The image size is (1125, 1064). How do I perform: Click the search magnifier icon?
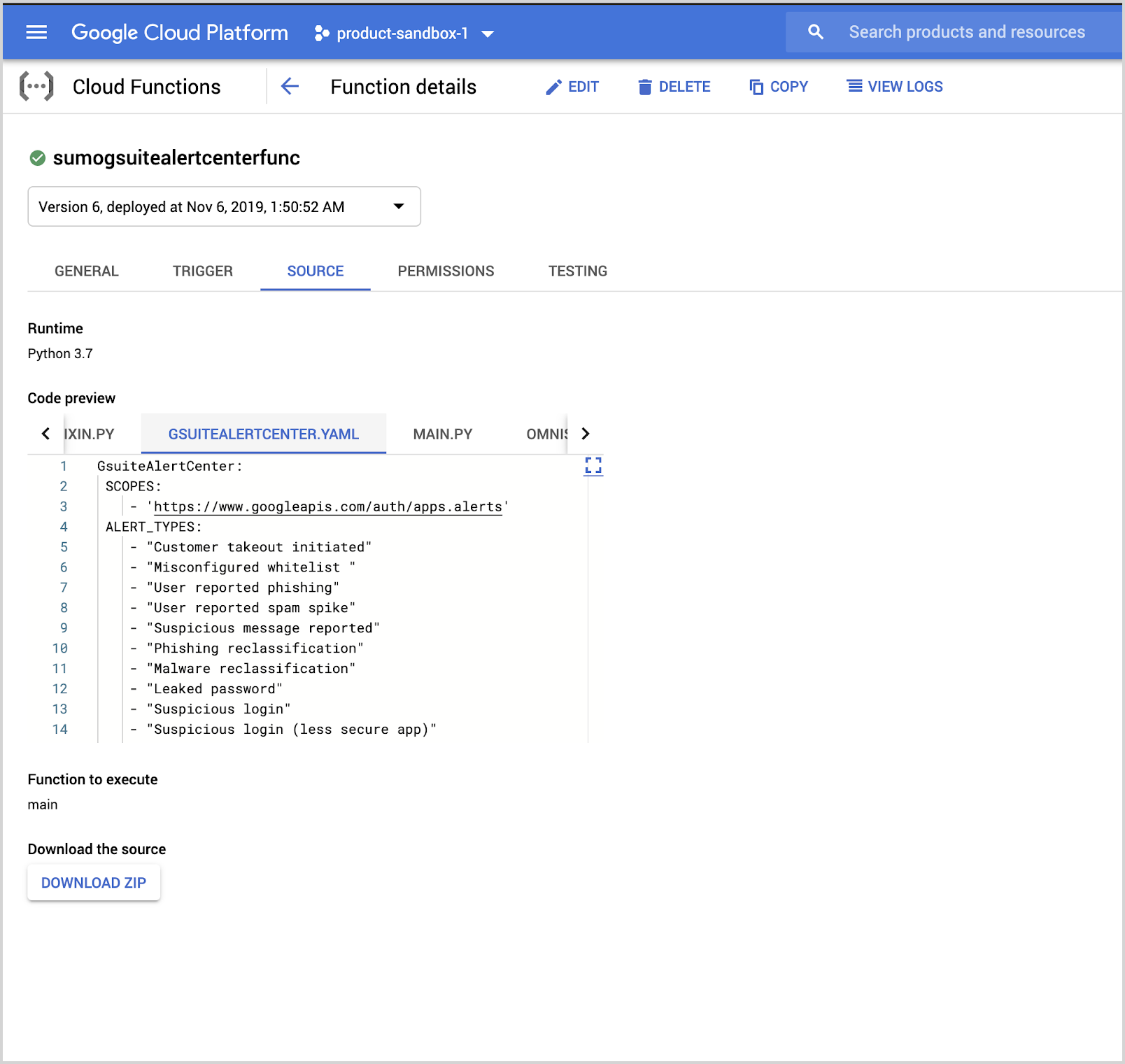click(815, 31)
